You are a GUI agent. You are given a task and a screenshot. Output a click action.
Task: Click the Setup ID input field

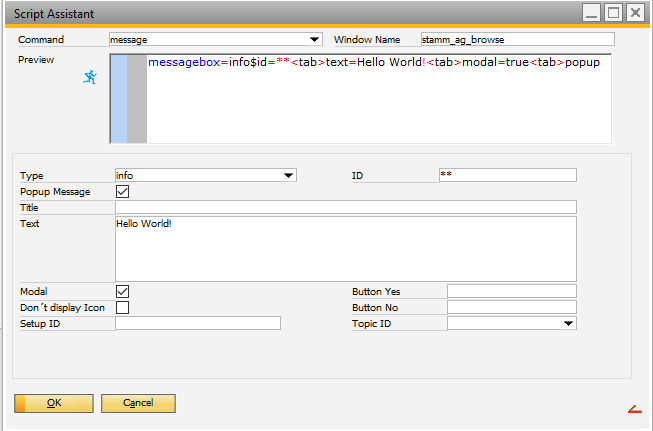(198, 324)
